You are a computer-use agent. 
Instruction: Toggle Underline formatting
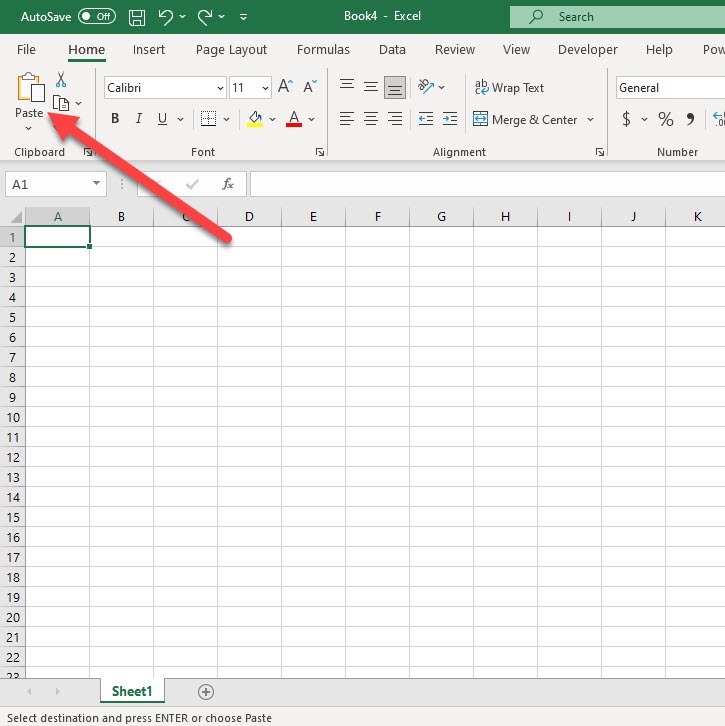click(162, 119)
